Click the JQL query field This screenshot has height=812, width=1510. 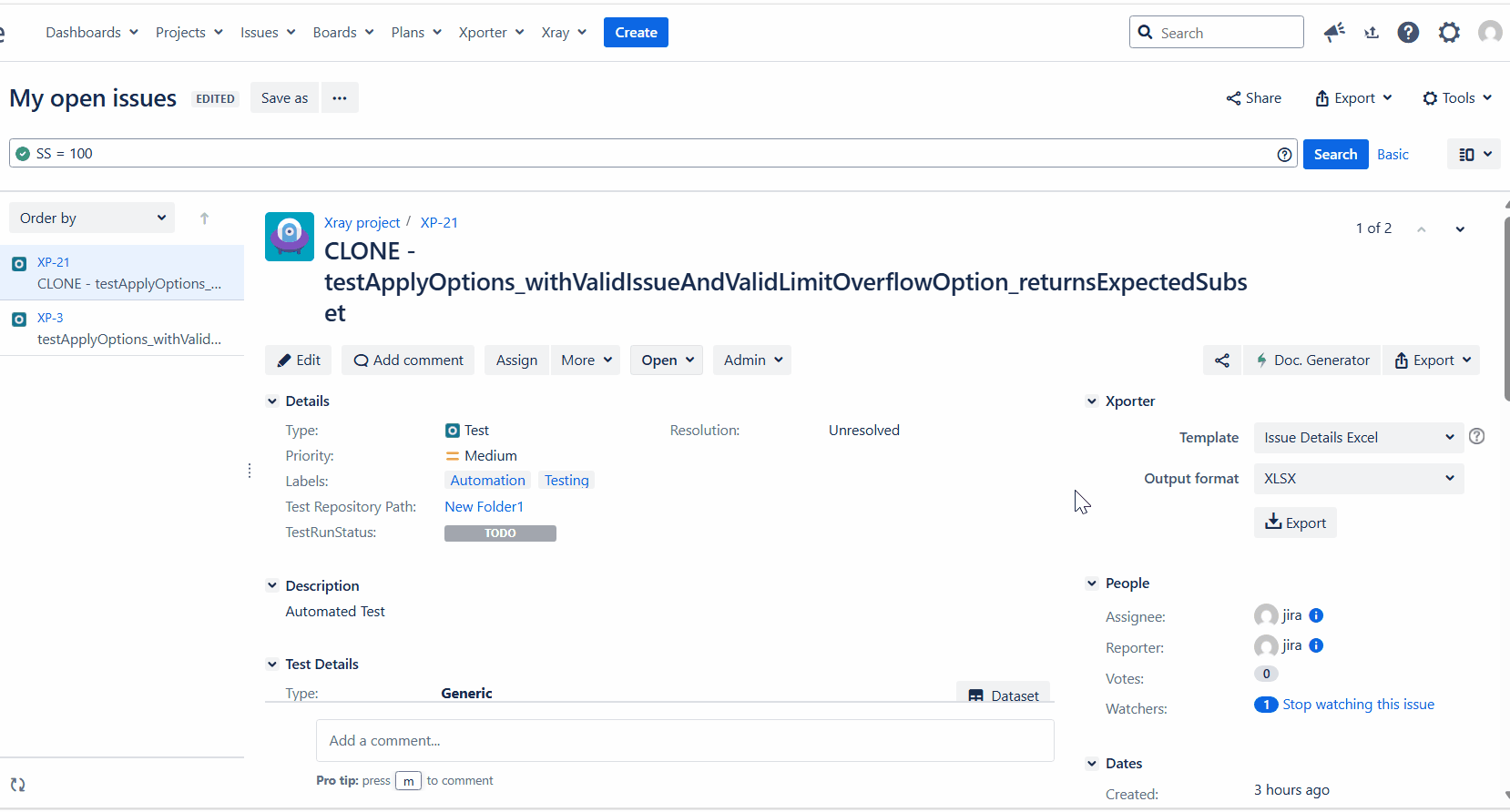click(653, 154)
